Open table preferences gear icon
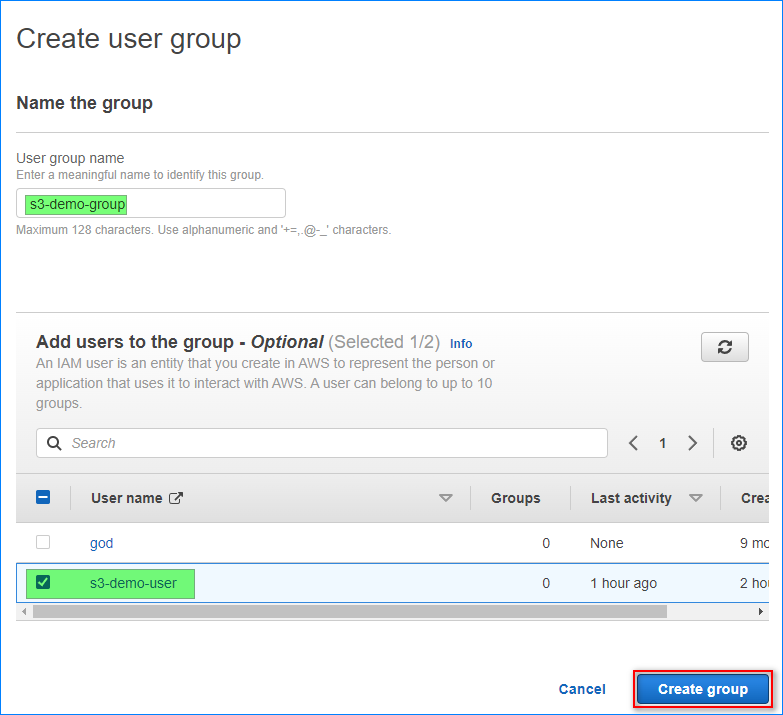Viewport: 783px width, 715px height. click(x=739, y=443)
